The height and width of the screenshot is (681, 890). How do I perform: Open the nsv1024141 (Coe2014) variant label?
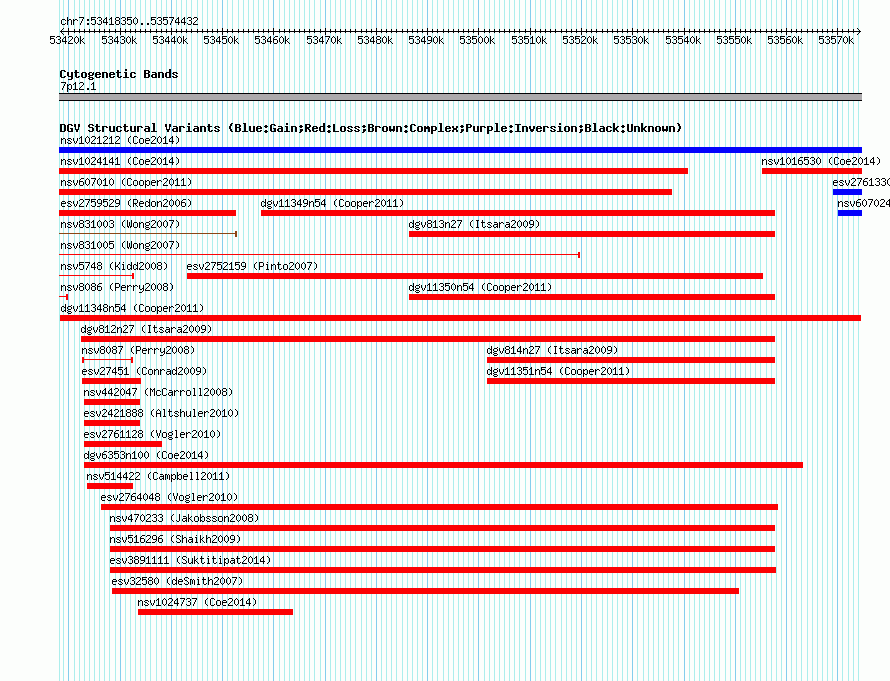pyautogui.click(x=120, y=161)
